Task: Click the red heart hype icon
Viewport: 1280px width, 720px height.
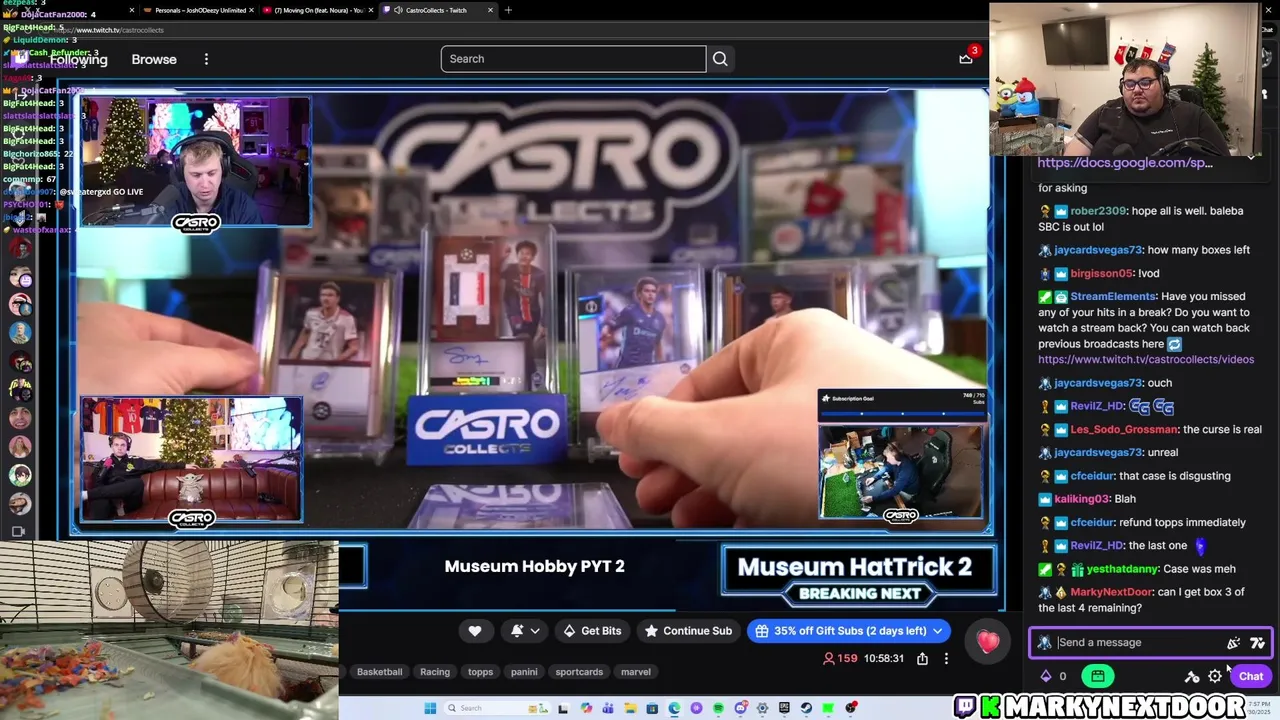Action: click(988, 642)
